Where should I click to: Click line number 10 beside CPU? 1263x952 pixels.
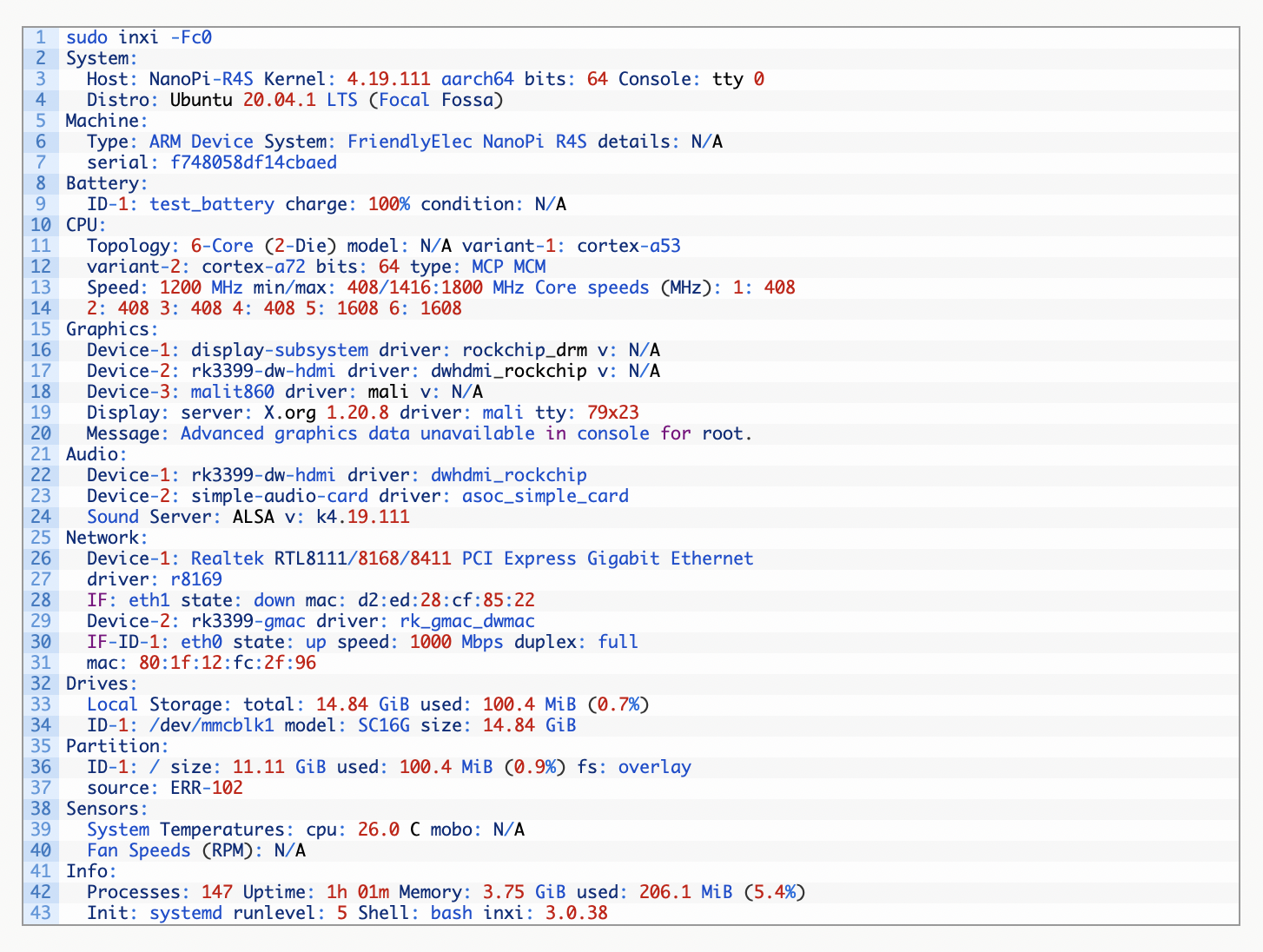tap(41, 225)
